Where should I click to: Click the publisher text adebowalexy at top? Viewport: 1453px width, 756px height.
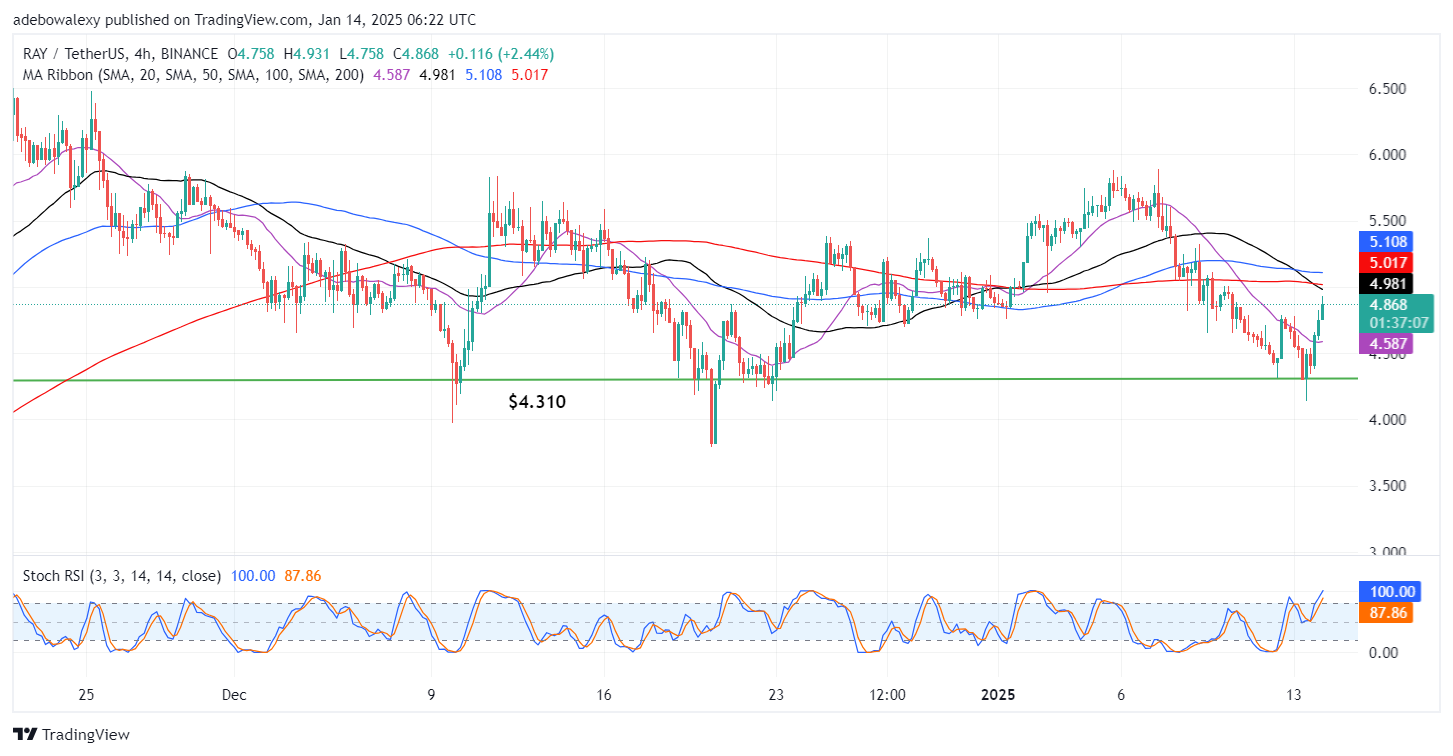pyautogui.click(x=58, y=20)
